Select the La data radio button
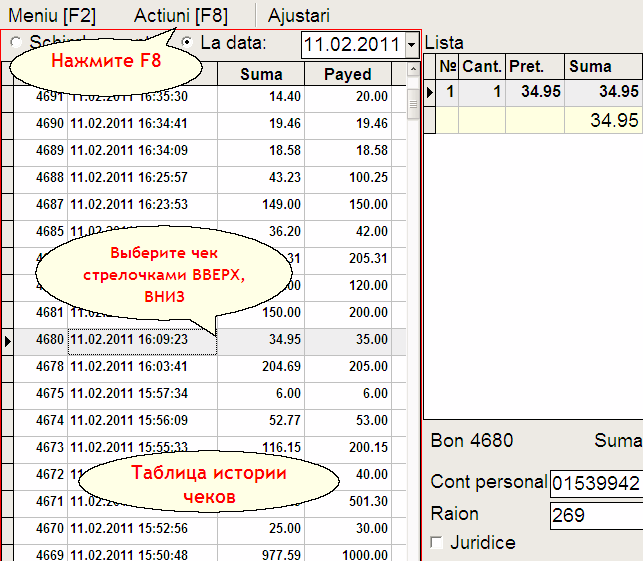 coord(187,41)
